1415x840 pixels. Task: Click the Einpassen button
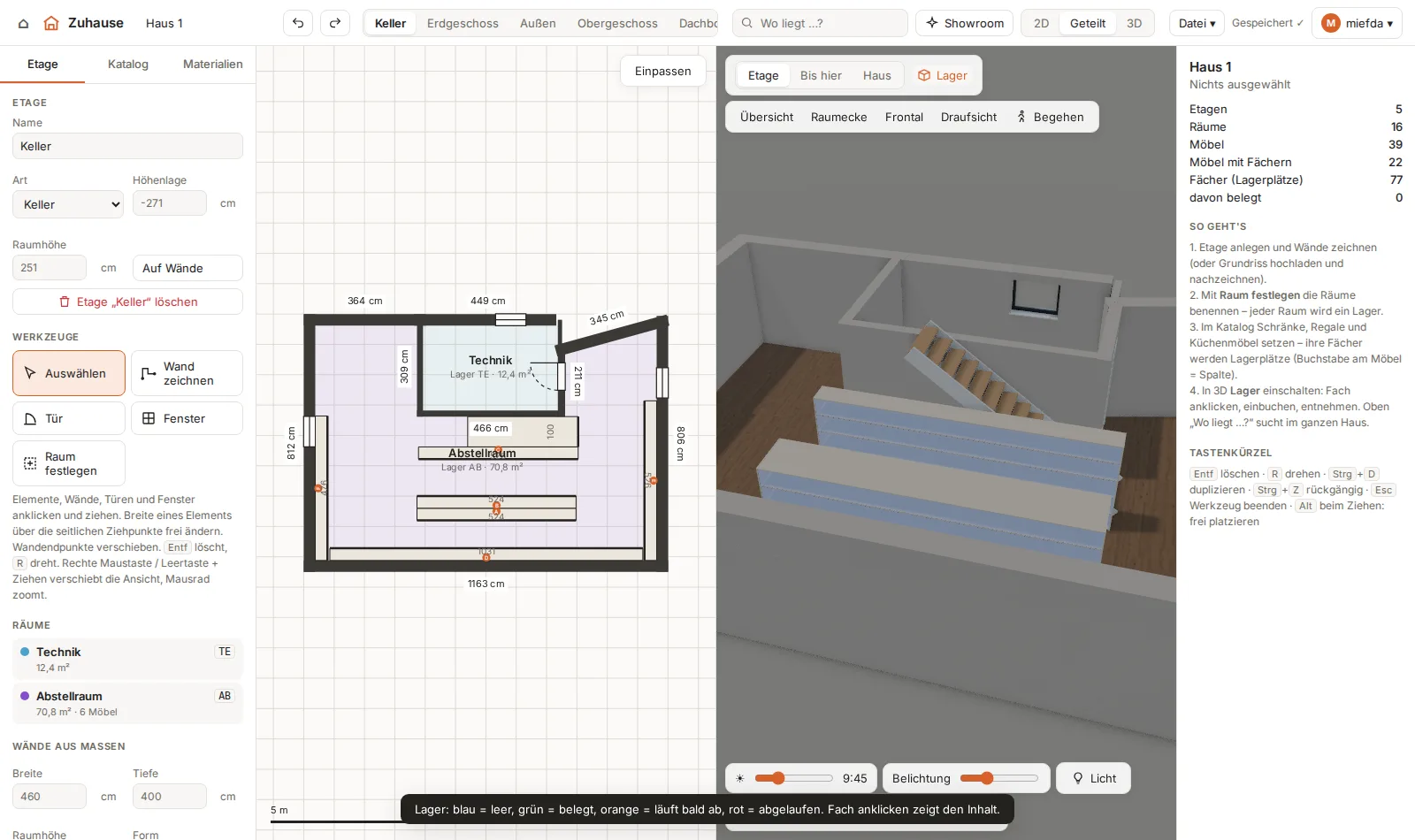tap(663, 71)
